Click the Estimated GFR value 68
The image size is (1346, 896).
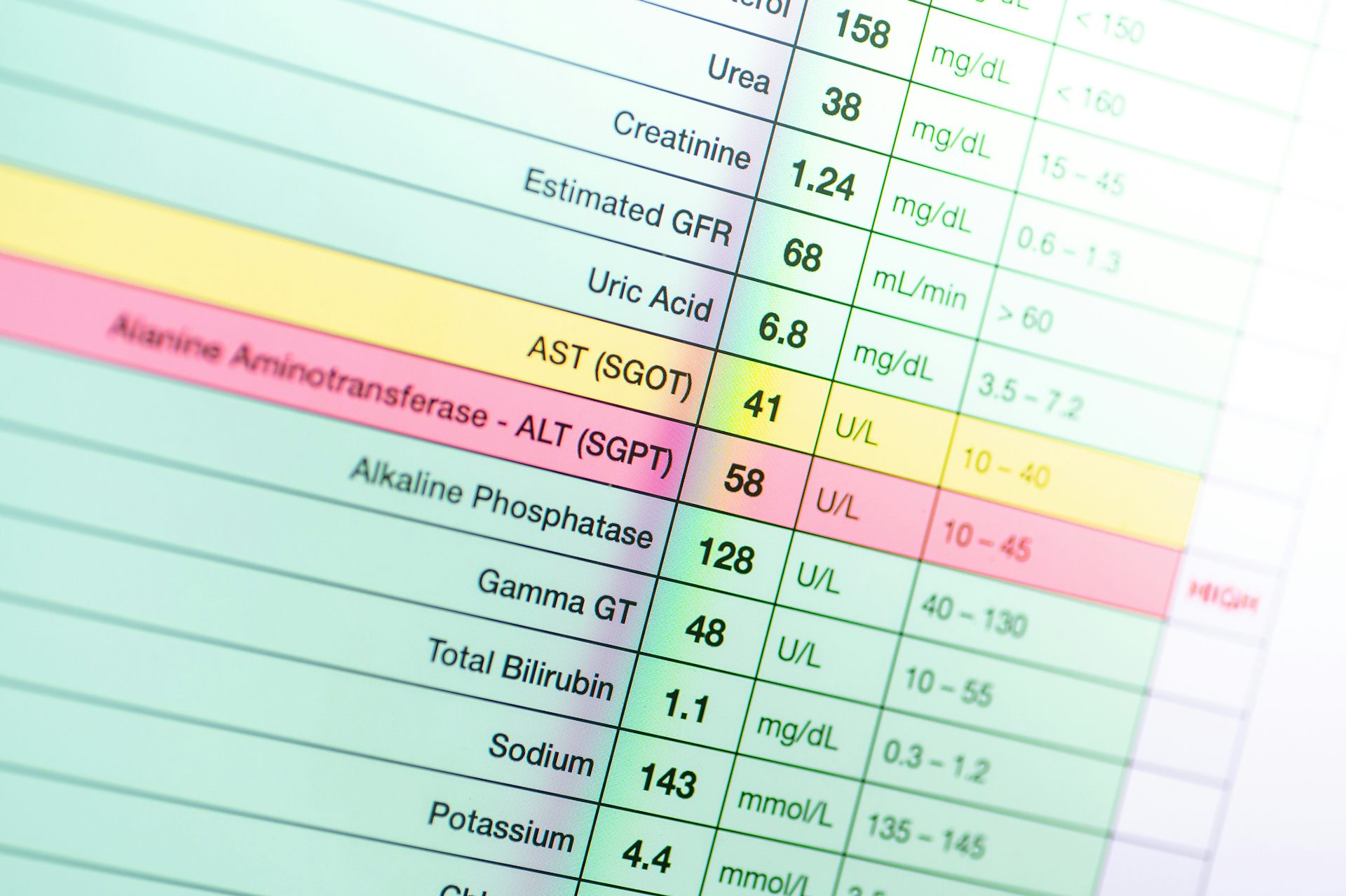(x=803, y=254)
